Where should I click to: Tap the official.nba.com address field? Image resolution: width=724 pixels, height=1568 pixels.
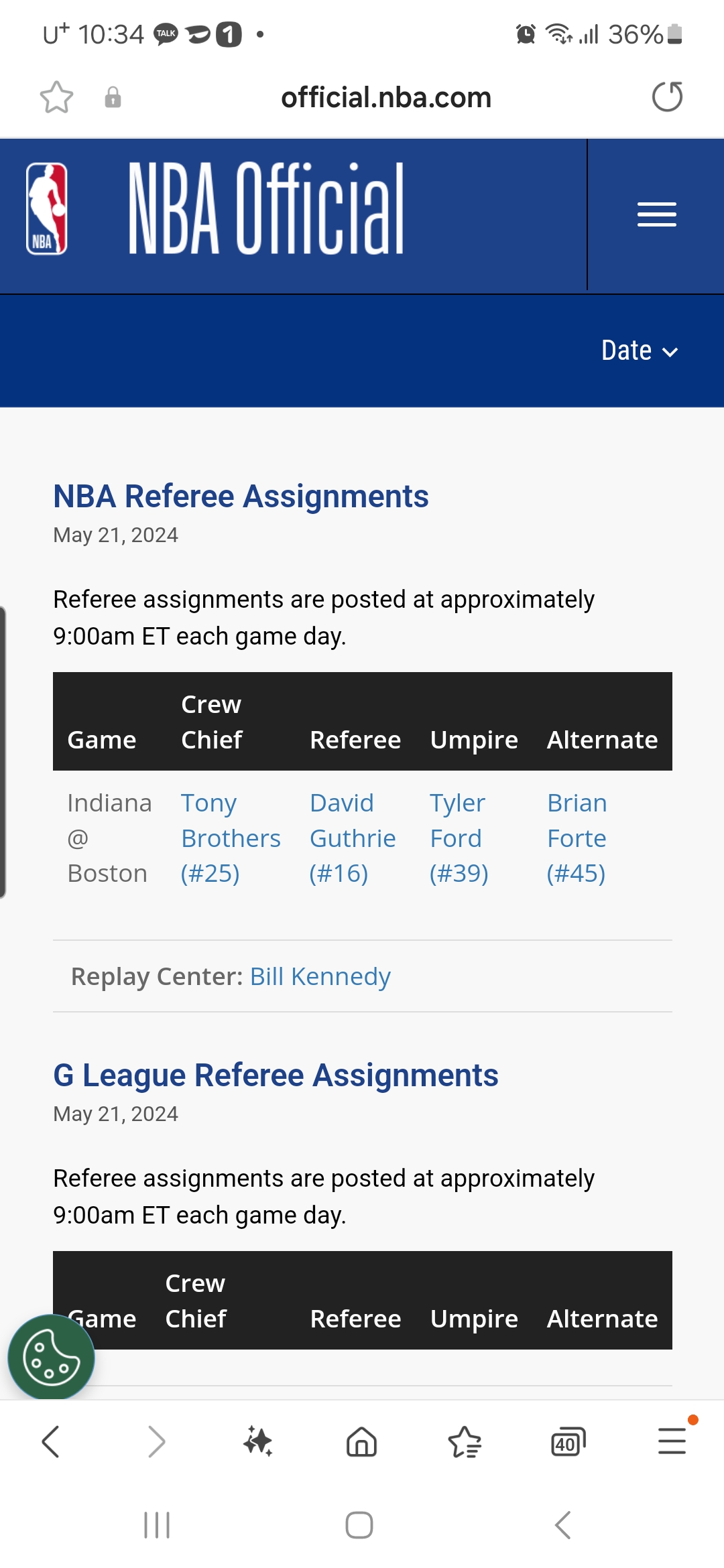385,98
